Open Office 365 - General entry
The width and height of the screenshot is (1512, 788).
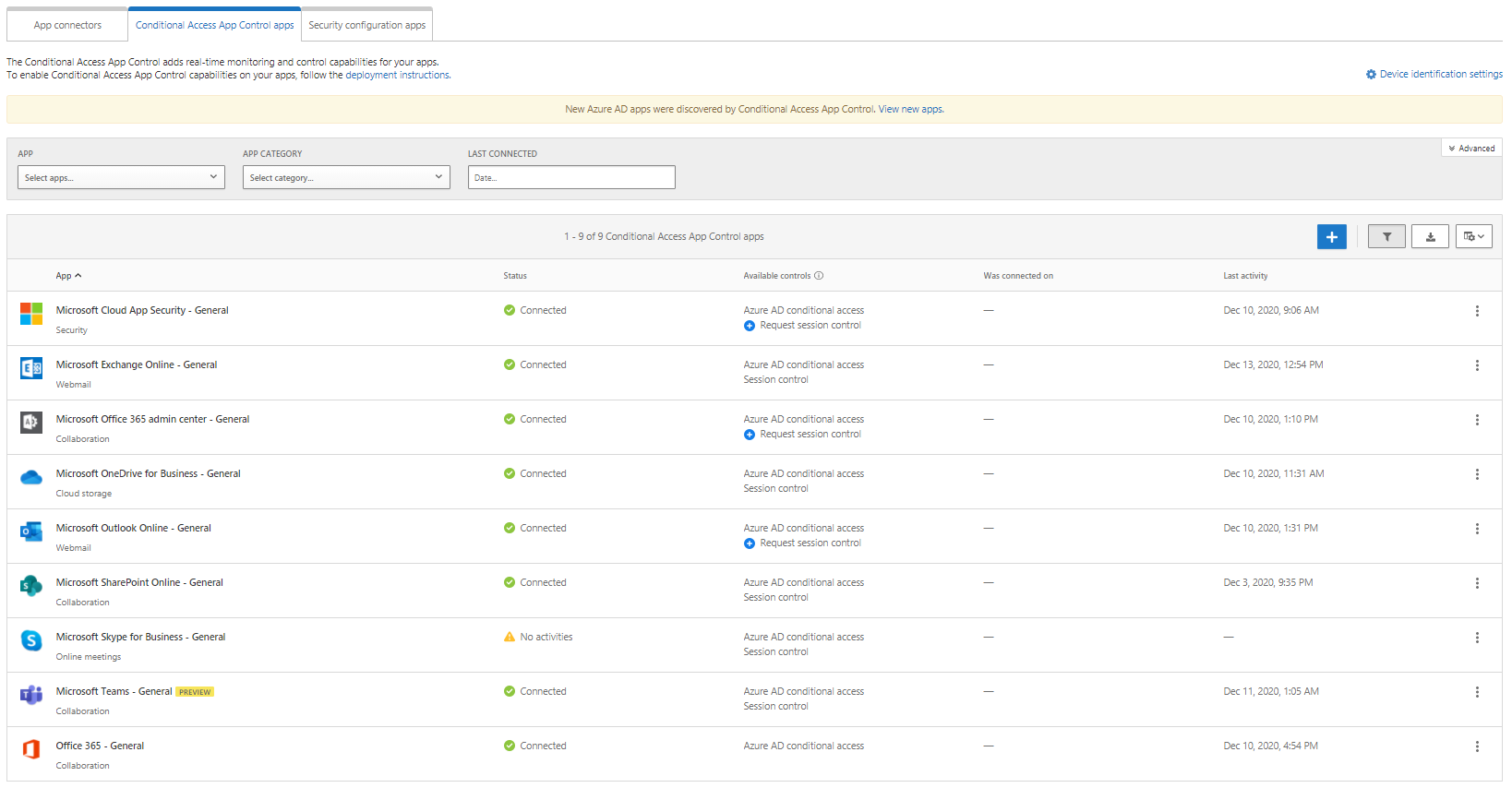(x=100, y=746)
